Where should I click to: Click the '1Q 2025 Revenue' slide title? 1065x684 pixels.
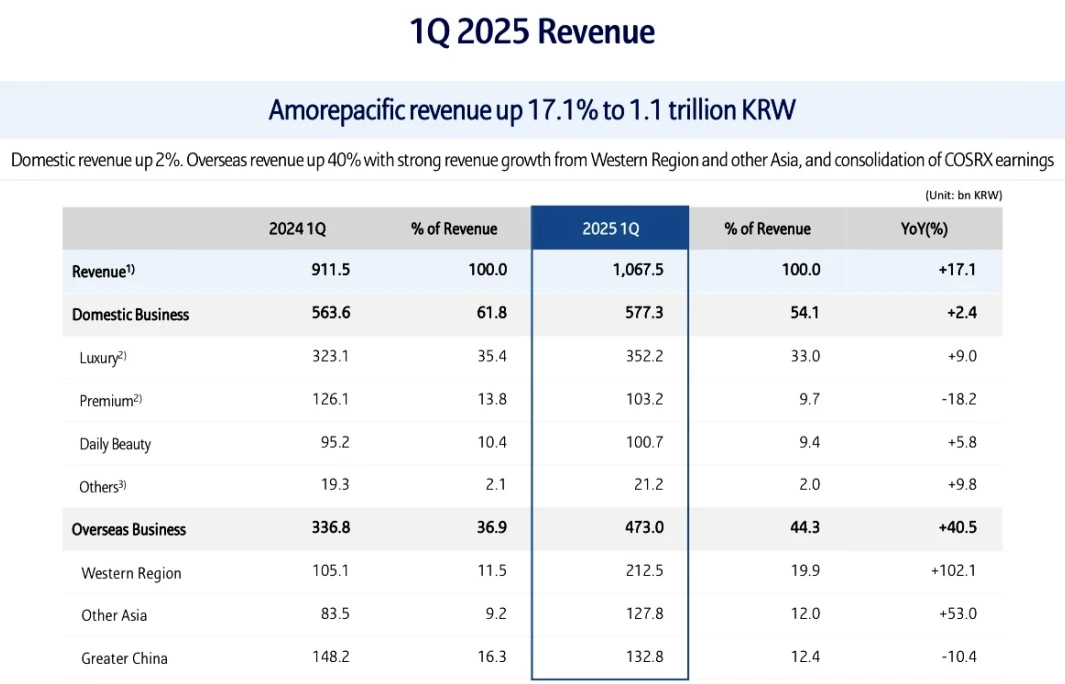click(532, 32)
